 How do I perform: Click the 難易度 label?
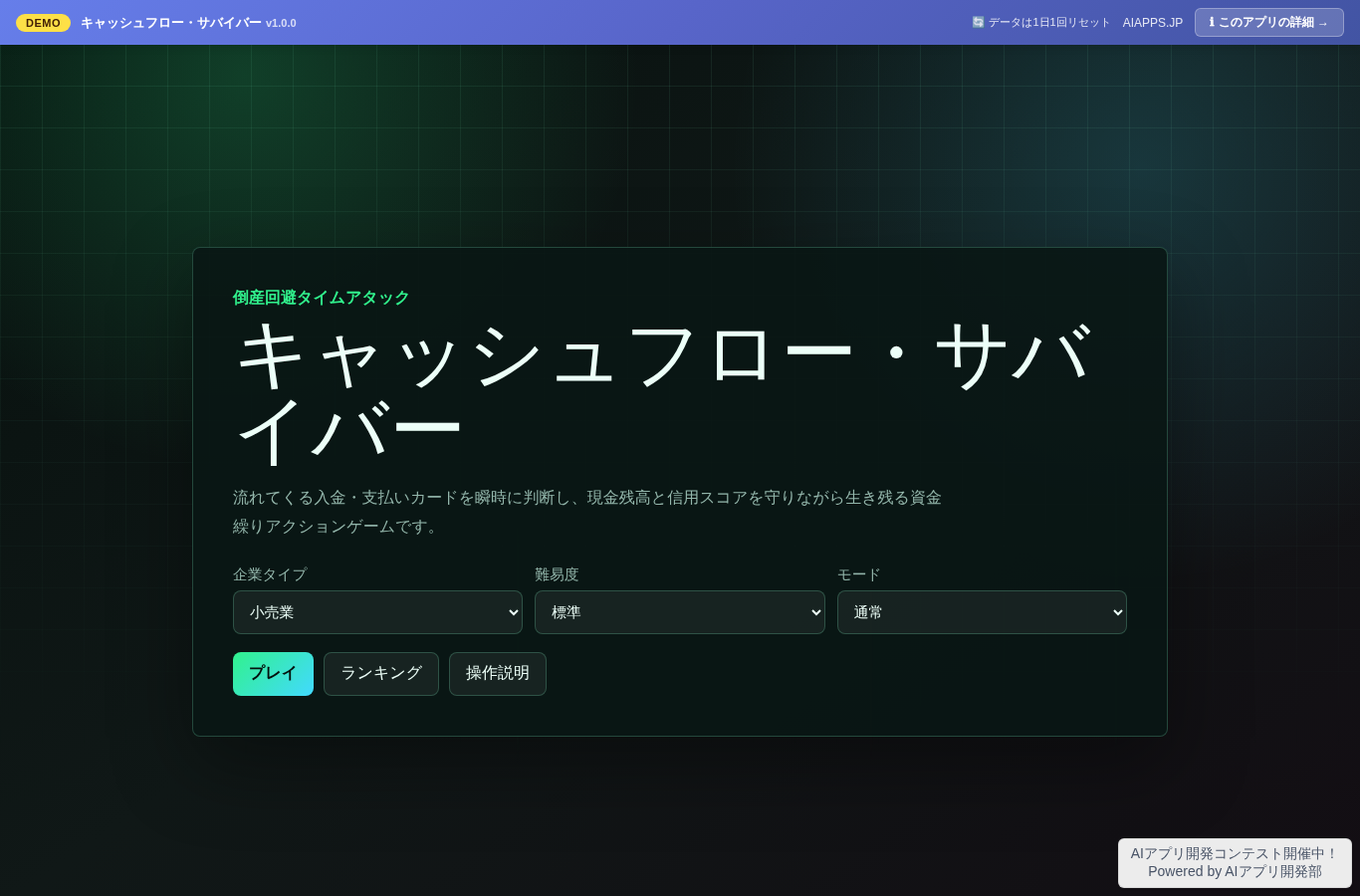tap(557, 574)
